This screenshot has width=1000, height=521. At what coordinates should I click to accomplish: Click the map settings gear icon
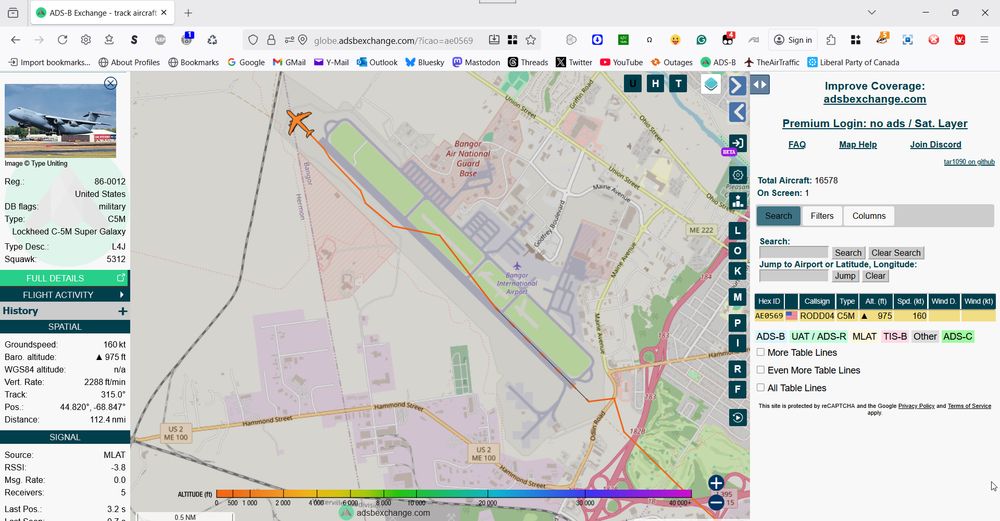click(x=738, y=175)
